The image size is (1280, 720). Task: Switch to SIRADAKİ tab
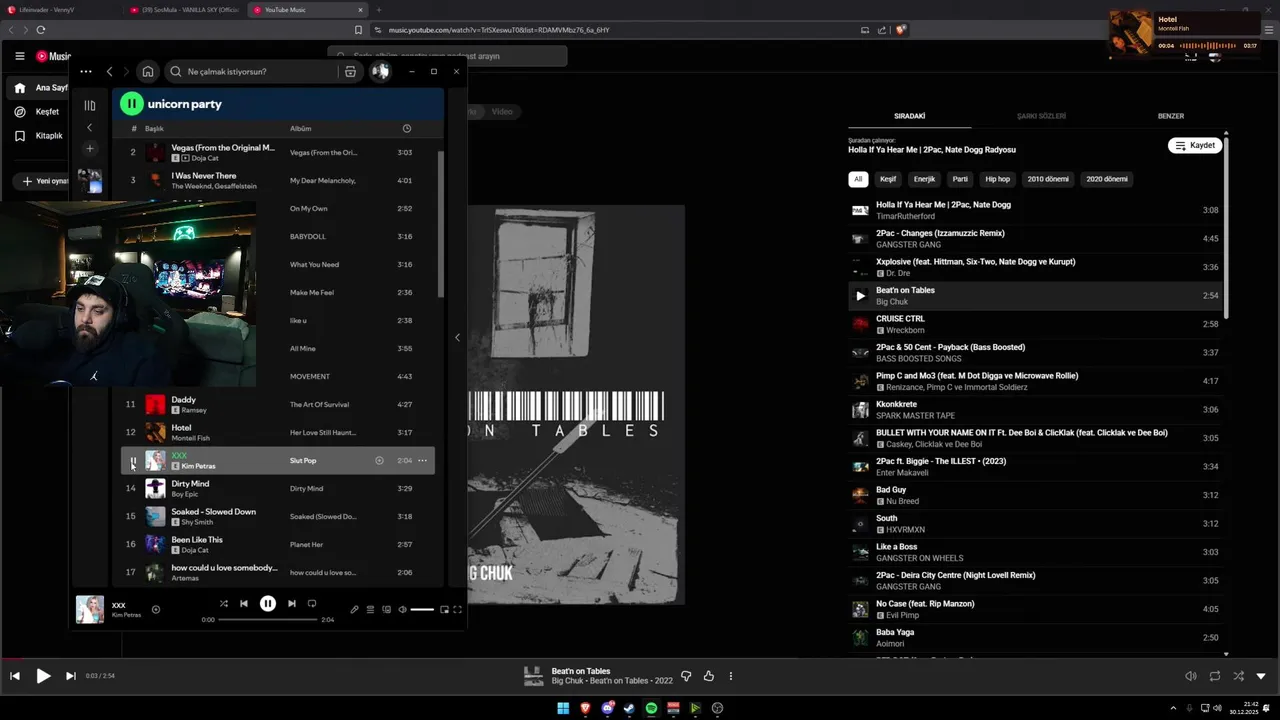point(910,116)
